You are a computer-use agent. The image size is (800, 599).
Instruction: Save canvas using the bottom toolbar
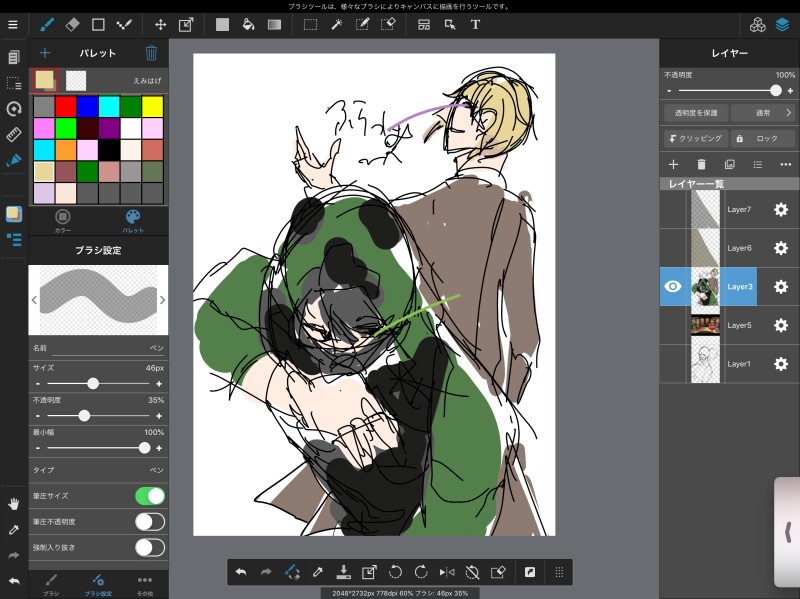(343, 572)
